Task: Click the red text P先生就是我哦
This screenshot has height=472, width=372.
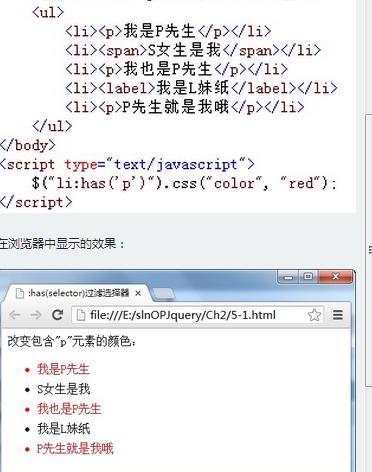Action: [x=75, y=449]
